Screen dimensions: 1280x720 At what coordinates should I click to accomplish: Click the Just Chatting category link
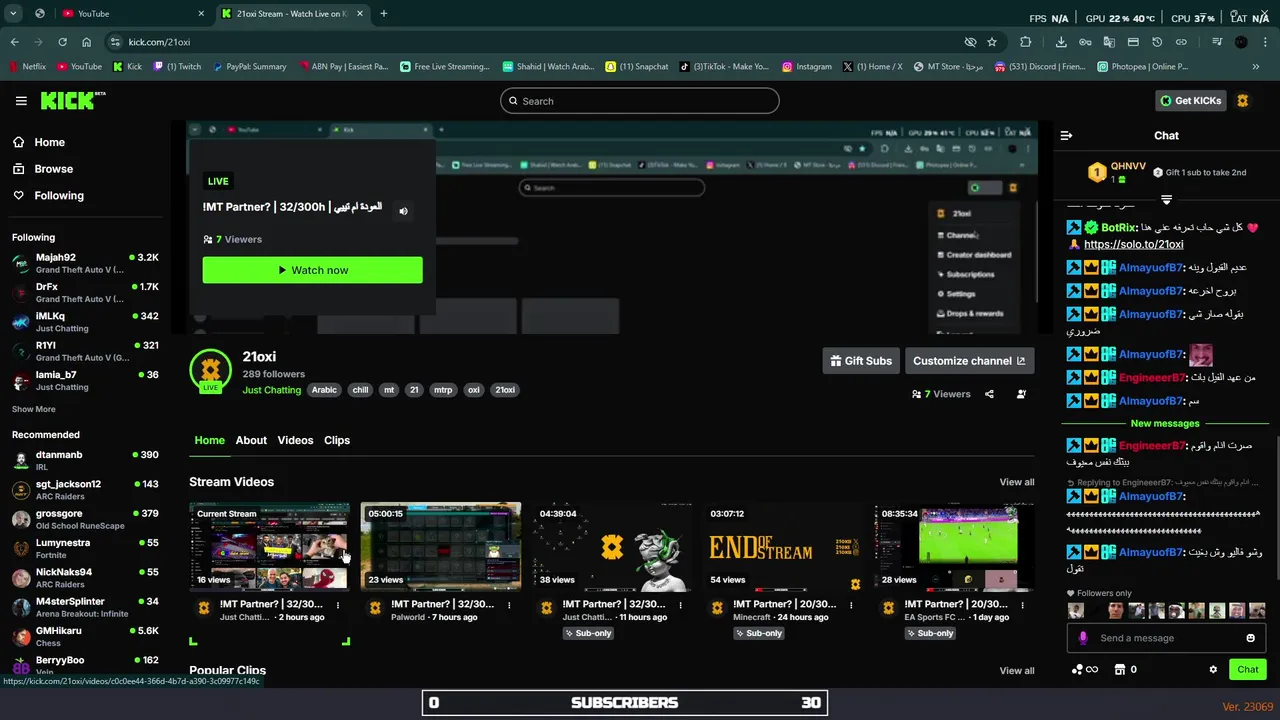click(272, 390)
